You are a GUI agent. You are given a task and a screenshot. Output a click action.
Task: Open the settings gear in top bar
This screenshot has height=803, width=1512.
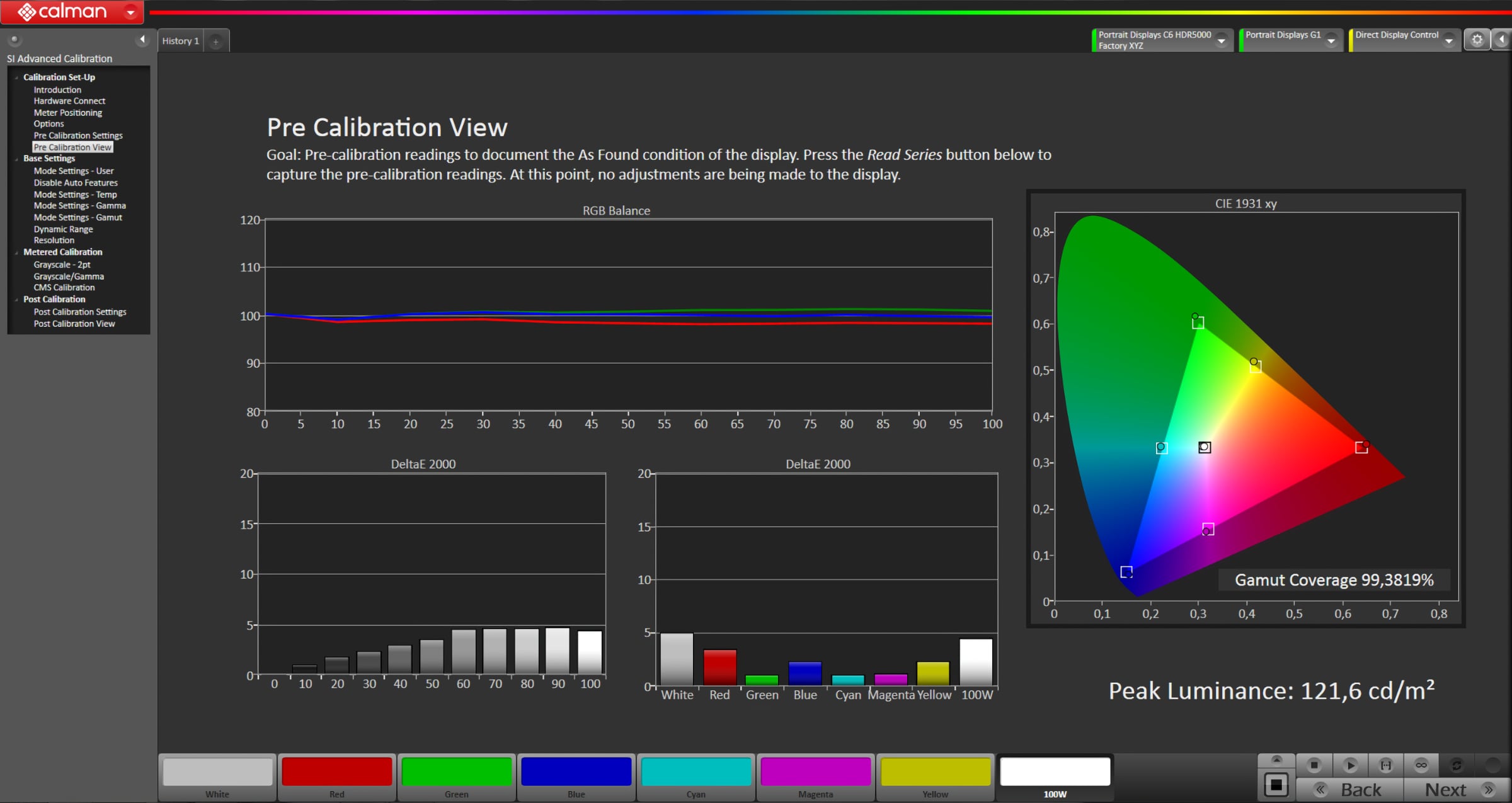coord(1477,40)
